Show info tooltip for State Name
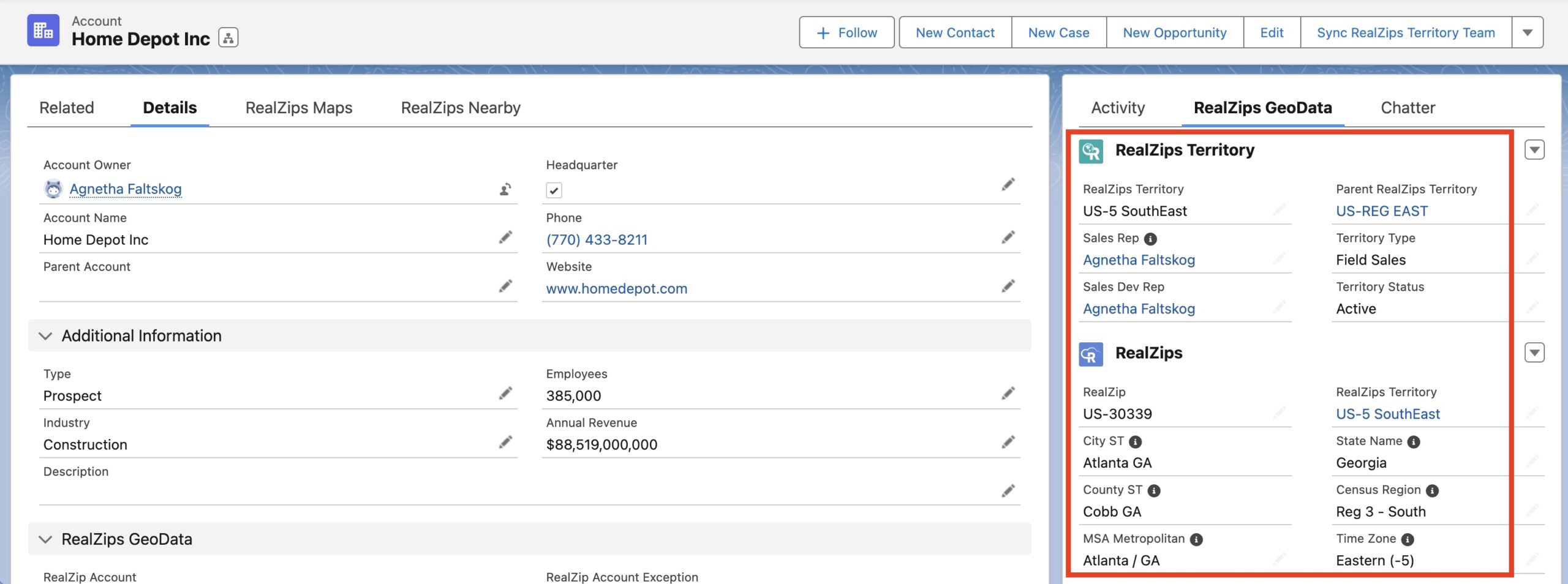This screenshot has width=1568, height=584. click(x=1414, y=442)
